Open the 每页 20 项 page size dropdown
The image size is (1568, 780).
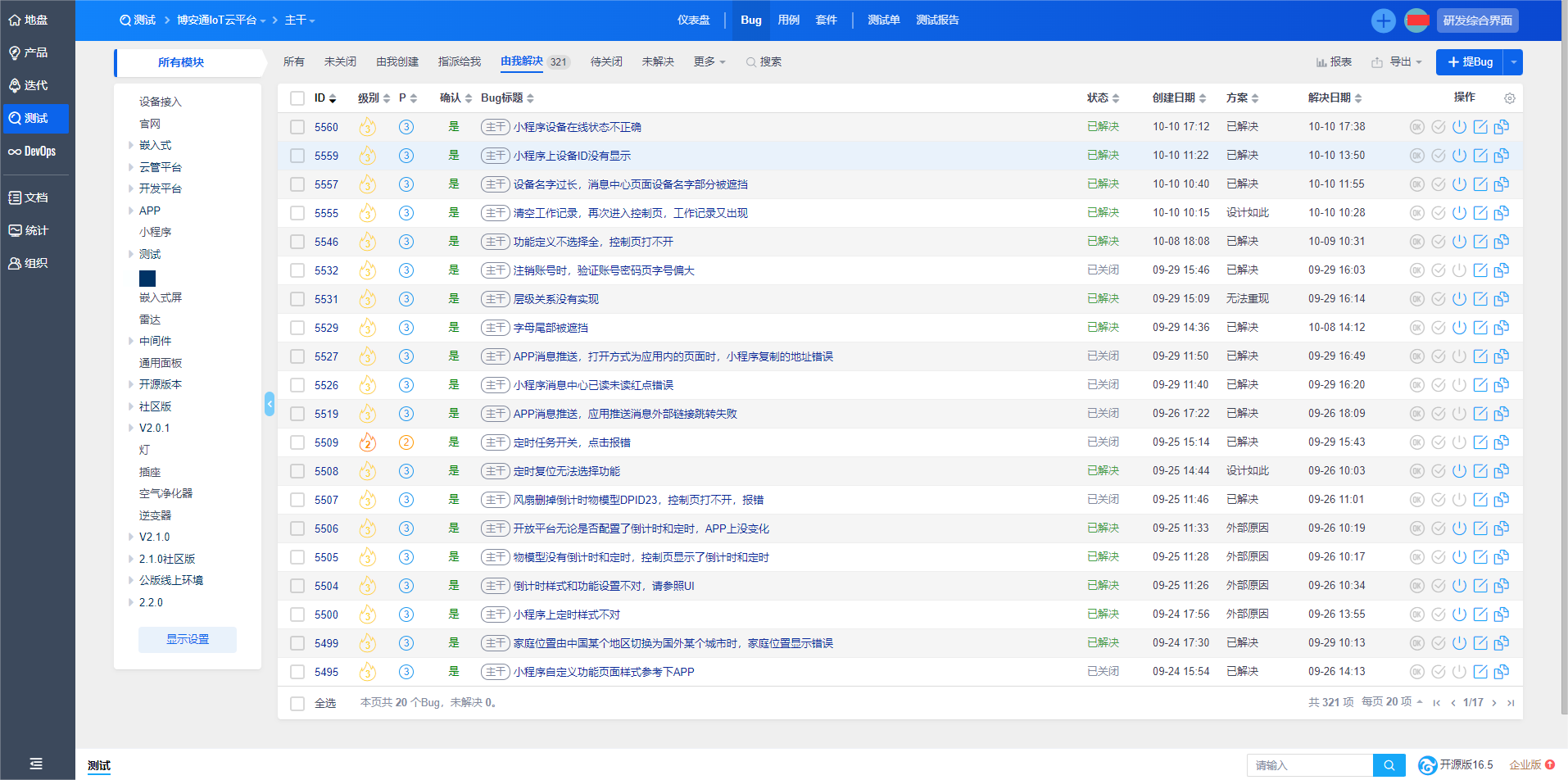coord(1392,702)
